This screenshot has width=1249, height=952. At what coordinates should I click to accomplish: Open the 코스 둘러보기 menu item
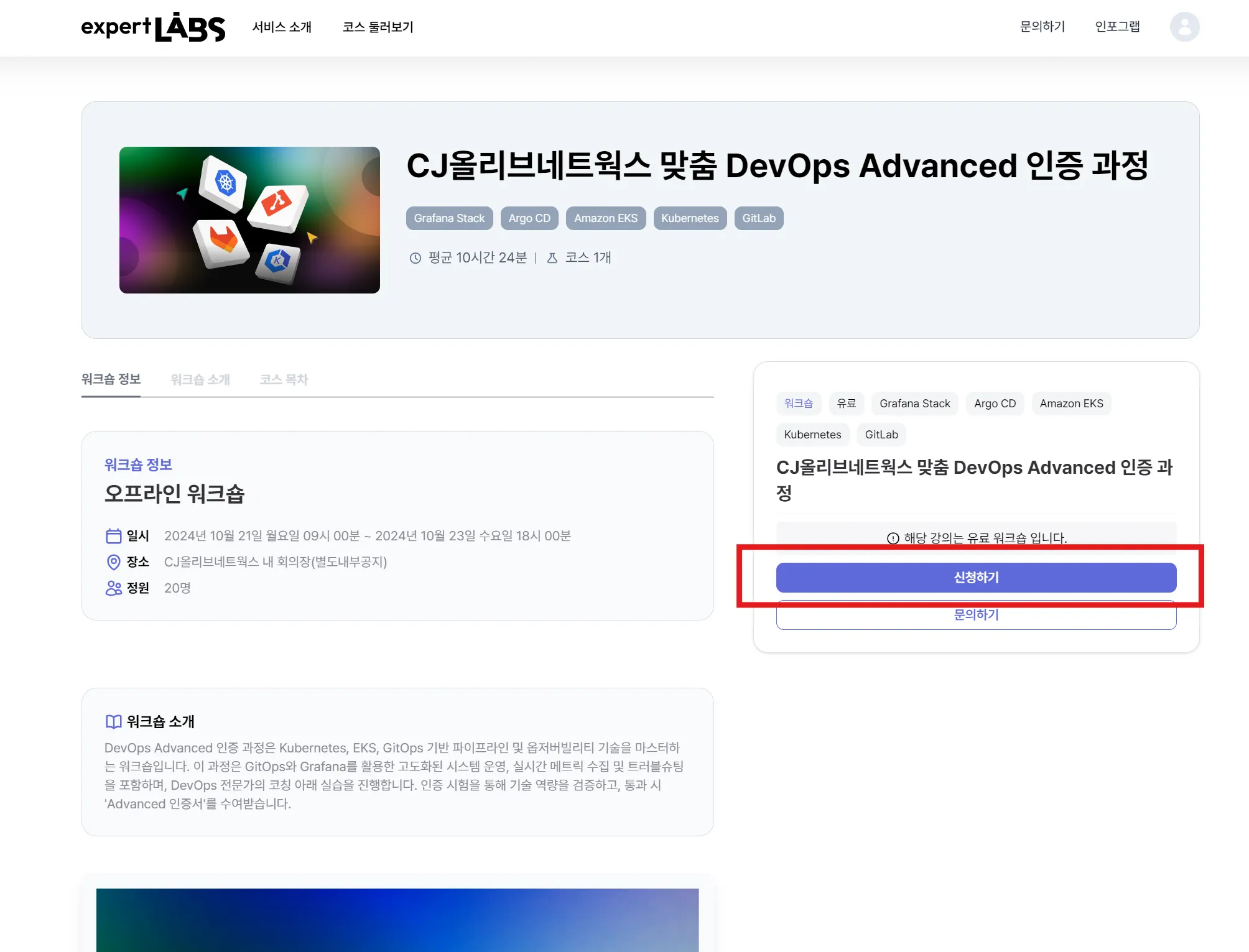(378, 27)
